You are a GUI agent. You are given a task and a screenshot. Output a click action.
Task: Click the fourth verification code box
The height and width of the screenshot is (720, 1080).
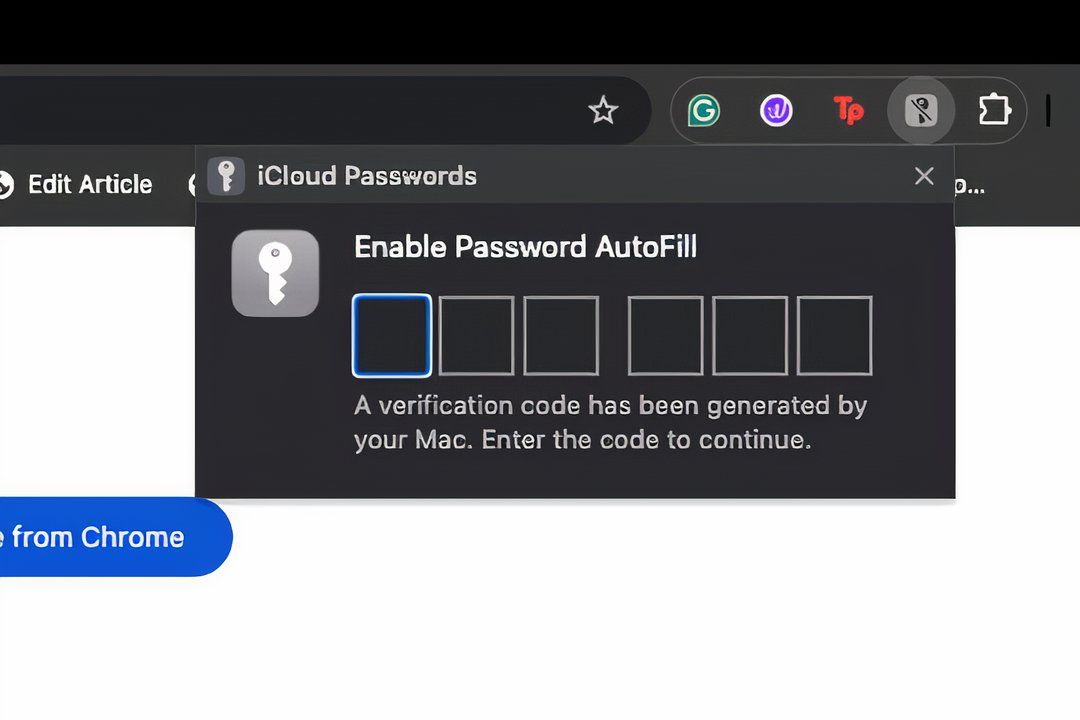(x=665, y=335)
